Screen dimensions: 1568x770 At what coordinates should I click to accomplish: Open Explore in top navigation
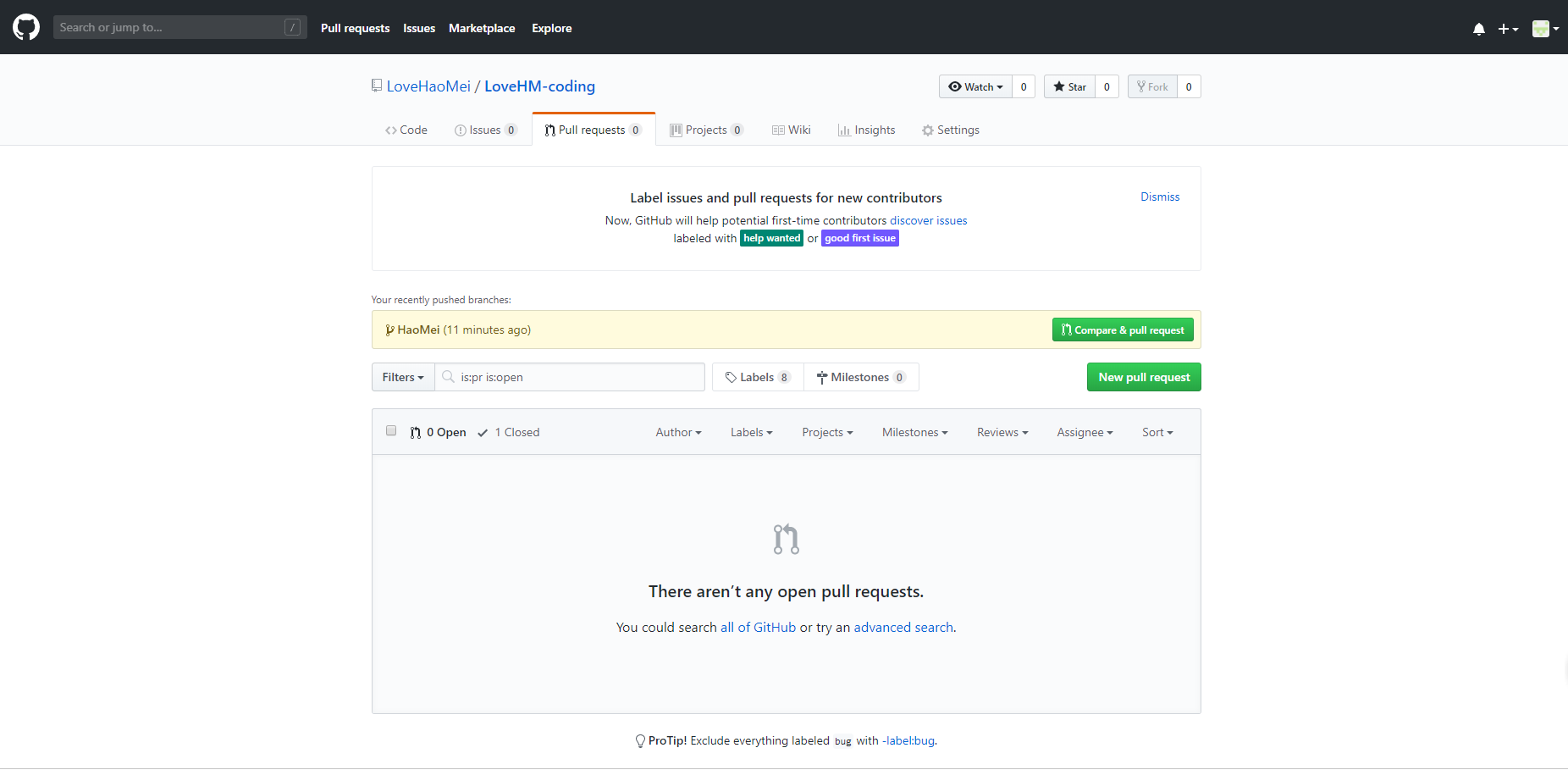[551, 28]
